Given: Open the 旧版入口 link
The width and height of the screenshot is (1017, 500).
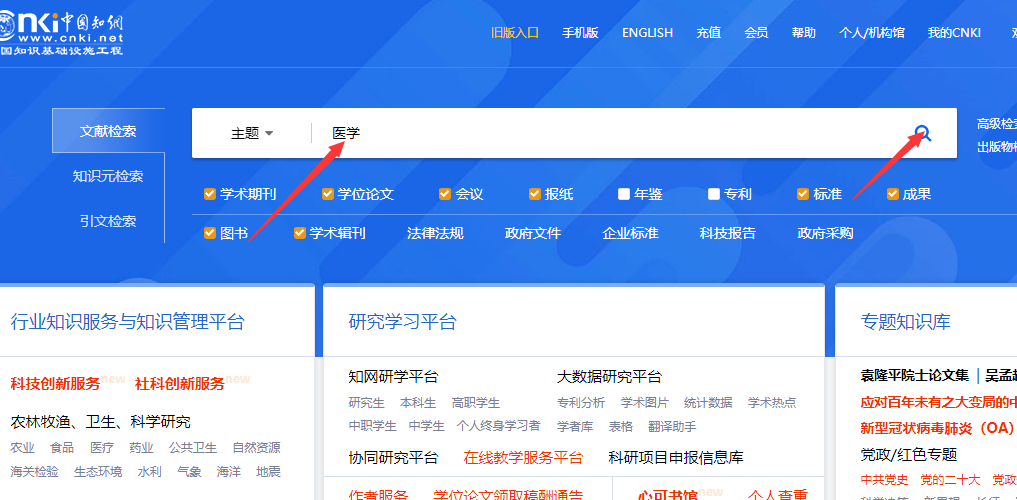Looking at the screenshot, I should click(x=515, y=32).
